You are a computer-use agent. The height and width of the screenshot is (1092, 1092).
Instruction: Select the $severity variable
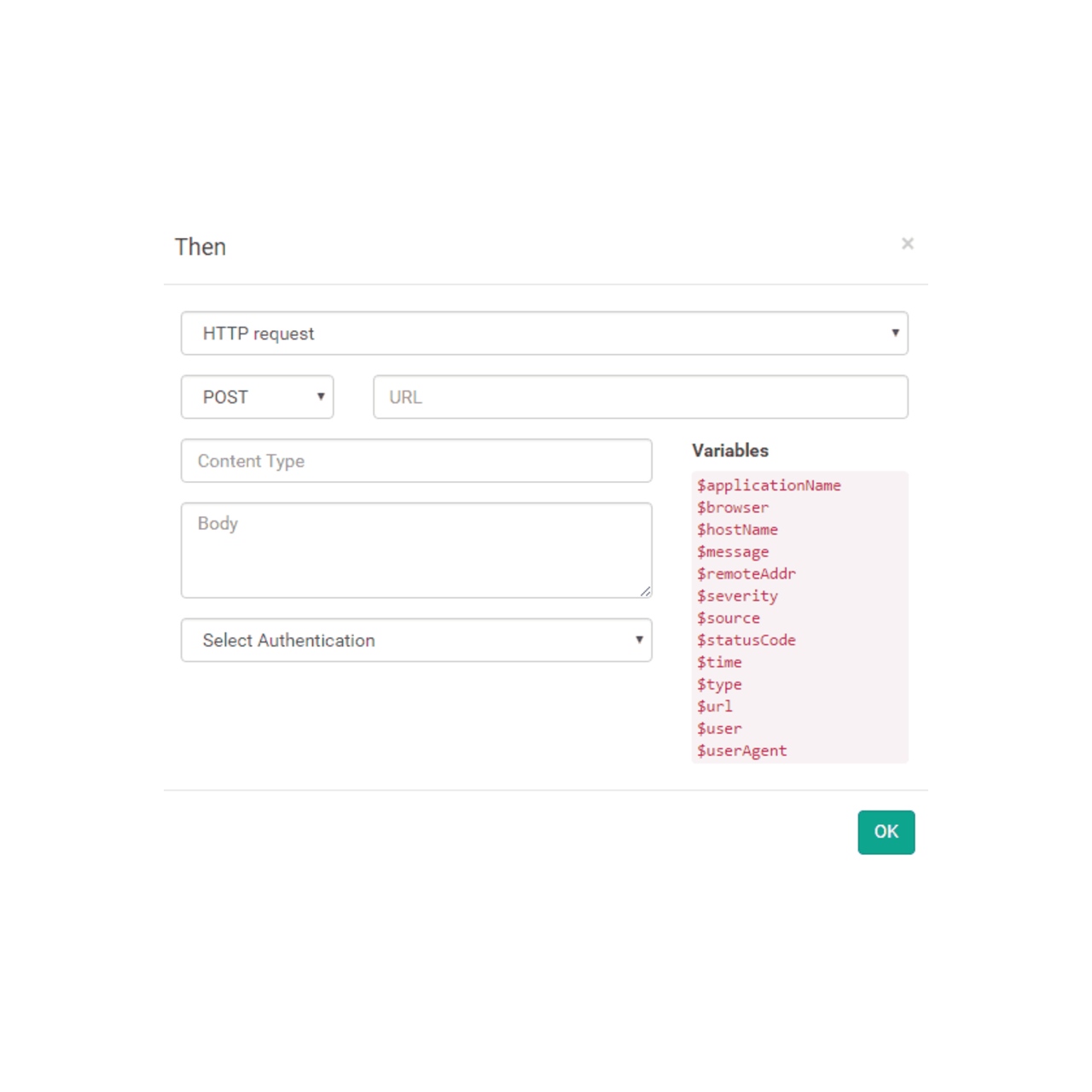click(x=736, y=595)
